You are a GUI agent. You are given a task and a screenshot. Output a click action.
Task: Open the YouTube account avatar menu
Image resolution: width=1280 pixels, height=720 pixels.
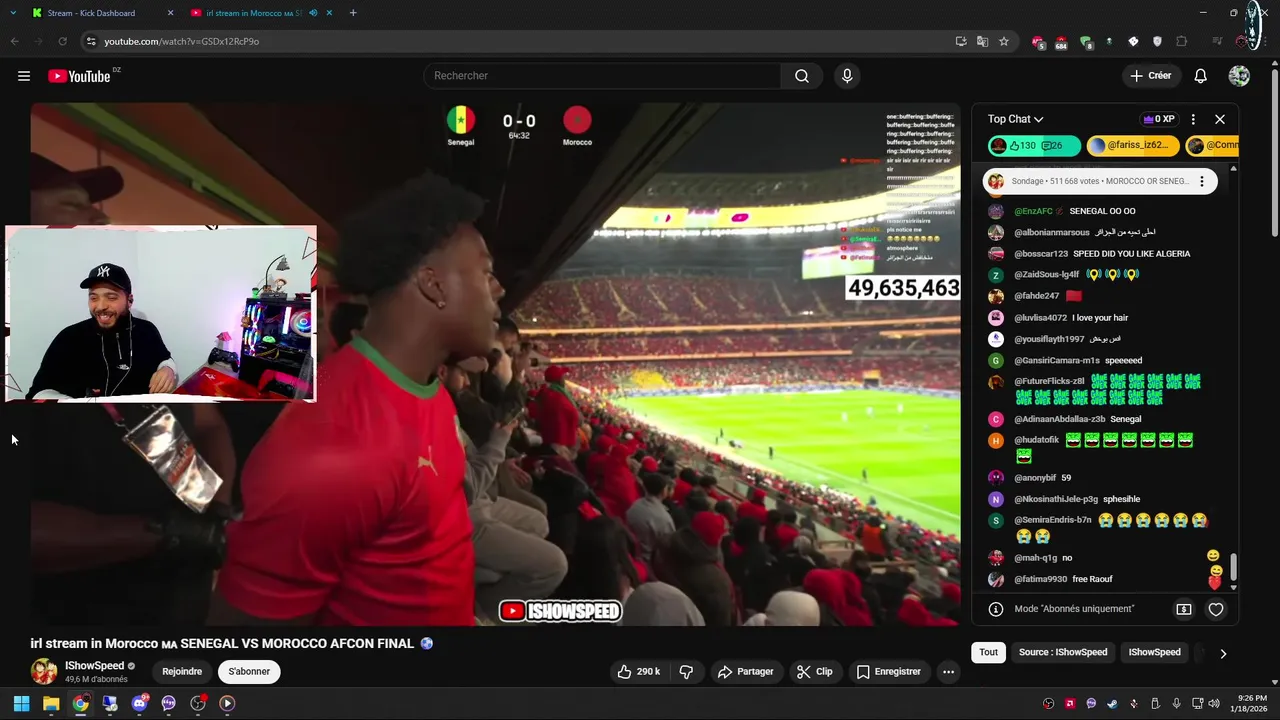(1239, 76)
